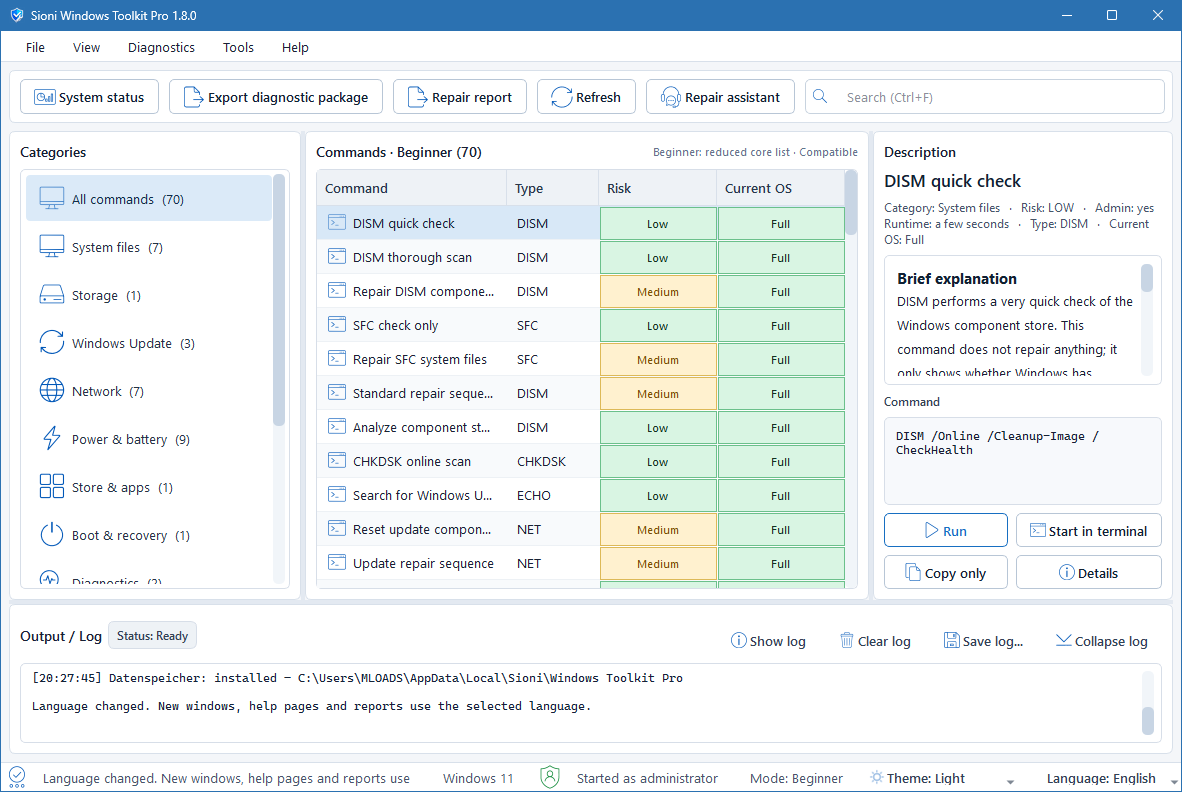This screenshot has height=792, width=1182.
Task: Click the Refresh circular arrows icon
Action: 562,97
